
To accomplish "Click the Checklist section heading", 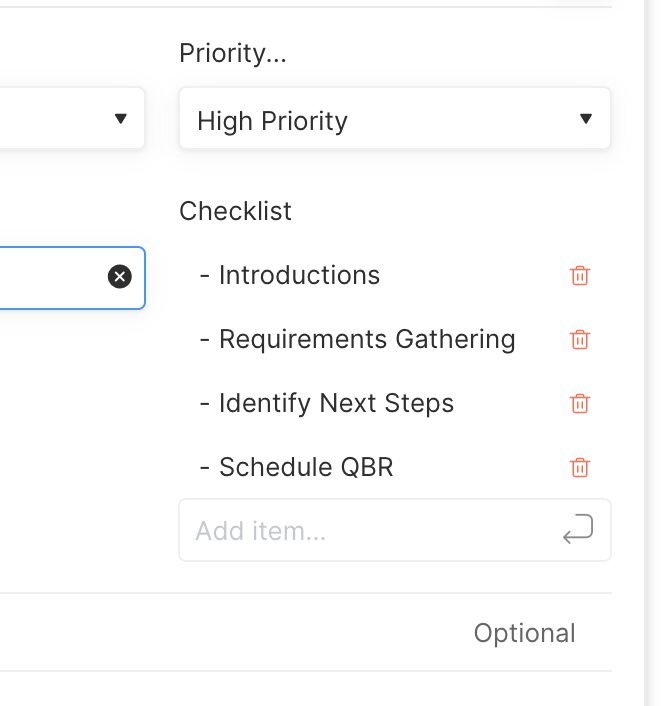I will (x=236, y=211).
